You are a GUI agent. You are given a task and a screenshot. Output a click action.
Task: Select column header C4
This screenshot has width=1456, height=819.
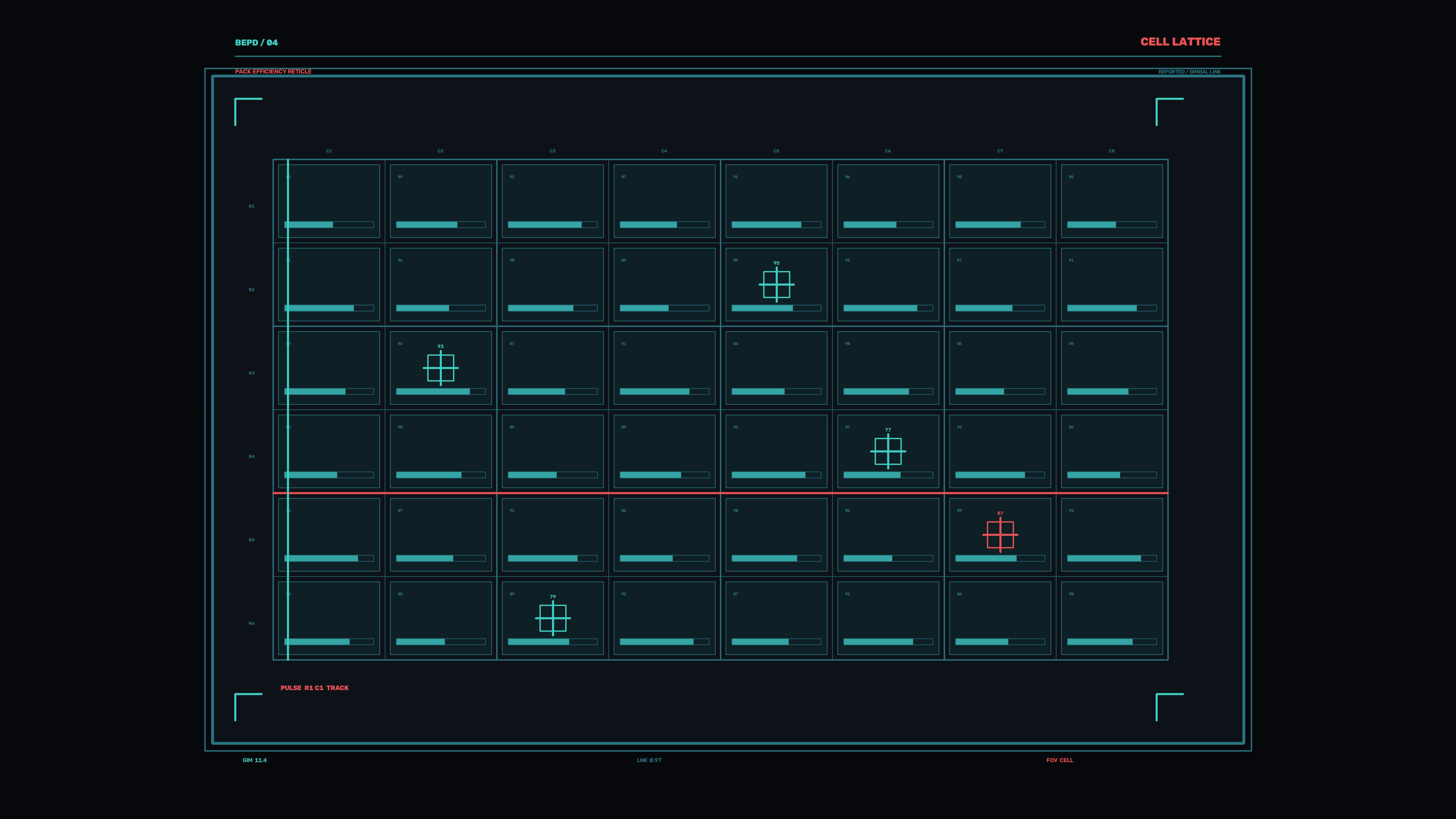pos(664,151)
